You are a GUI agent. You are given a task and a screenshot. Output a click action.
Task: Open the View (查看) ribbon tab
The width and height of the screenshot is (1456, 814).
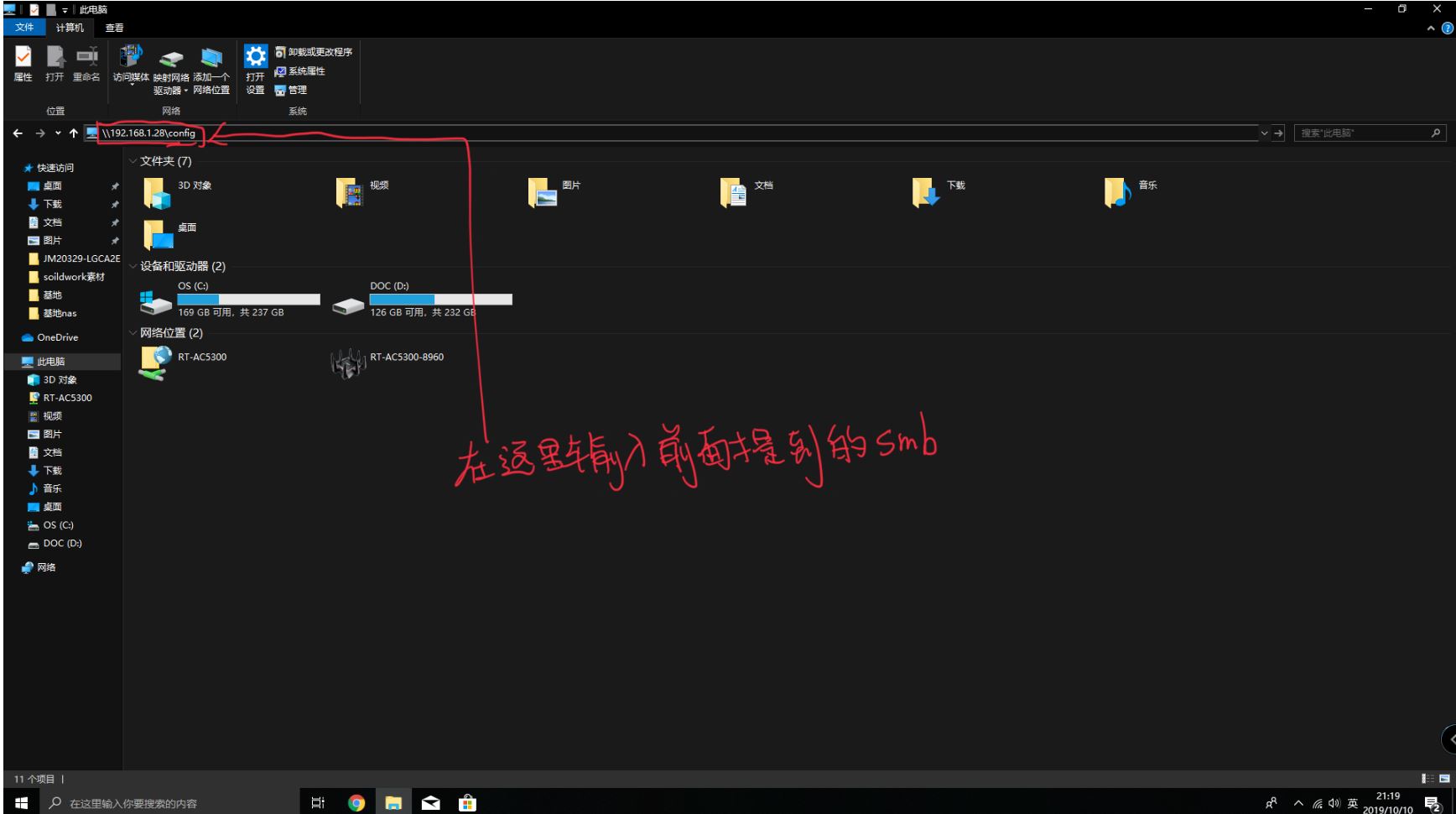click(114, 28)
